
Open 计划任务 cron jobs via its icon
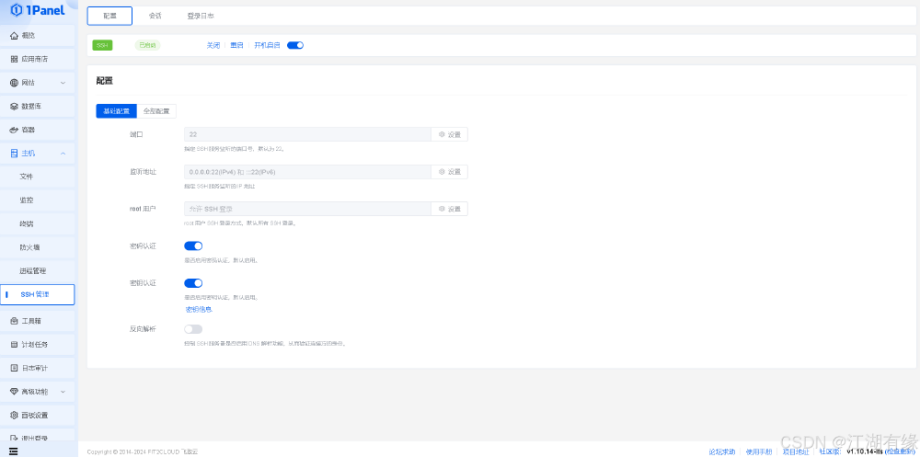[x=14, y=344]
